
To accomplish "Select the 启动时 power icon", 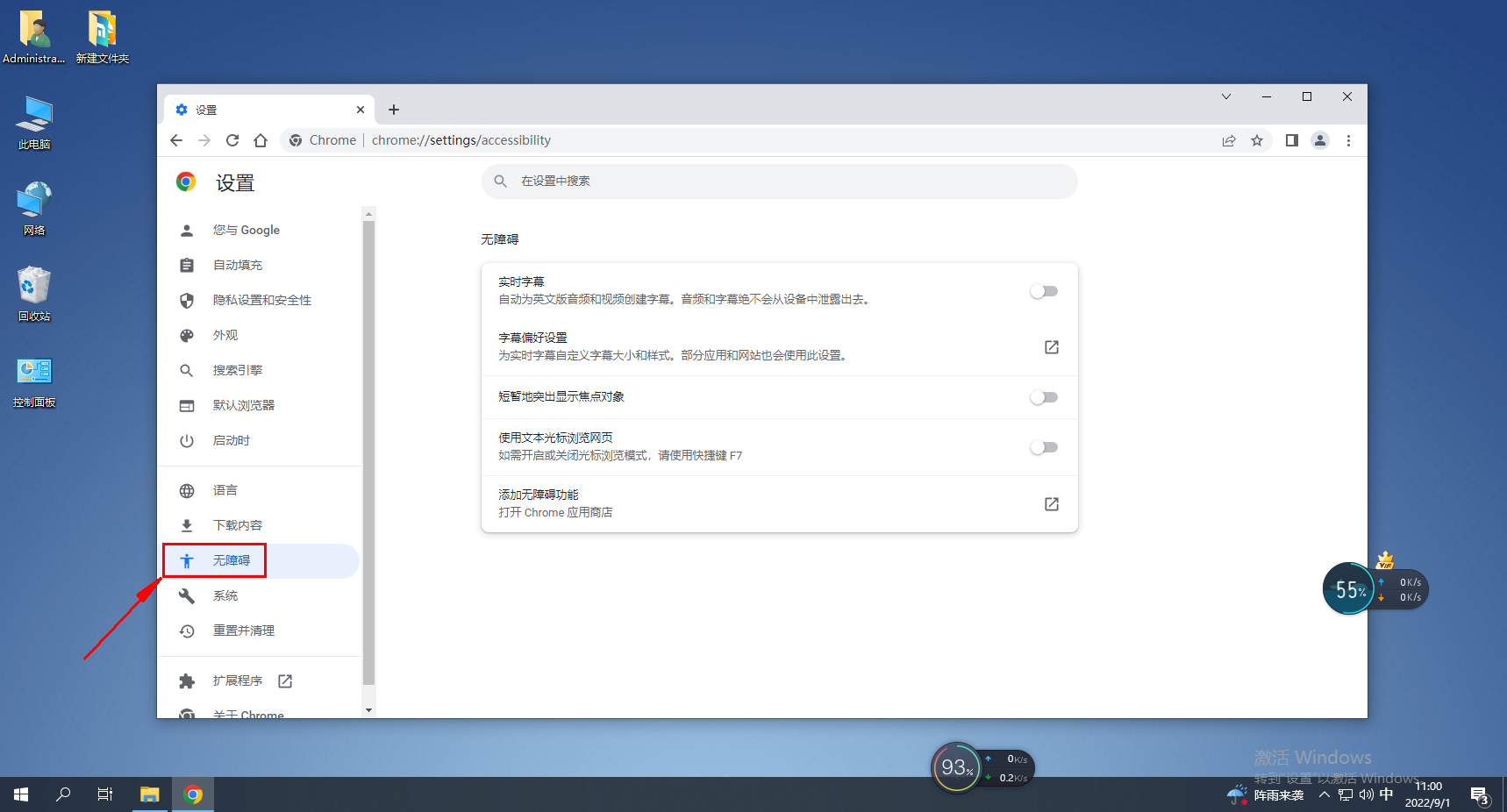I will tap(187, 440).
